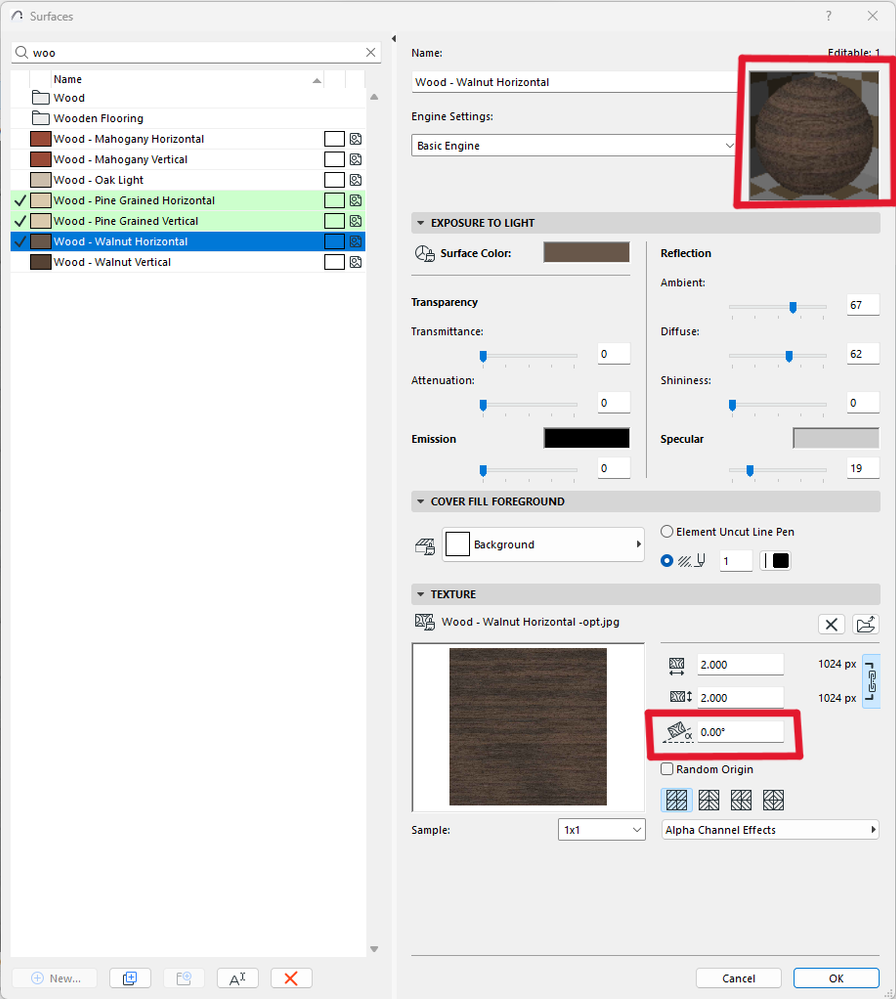Viewport: 896px width, 999px height.
Task: Collapse the left list panel arrow
Action: pos(394,39)
